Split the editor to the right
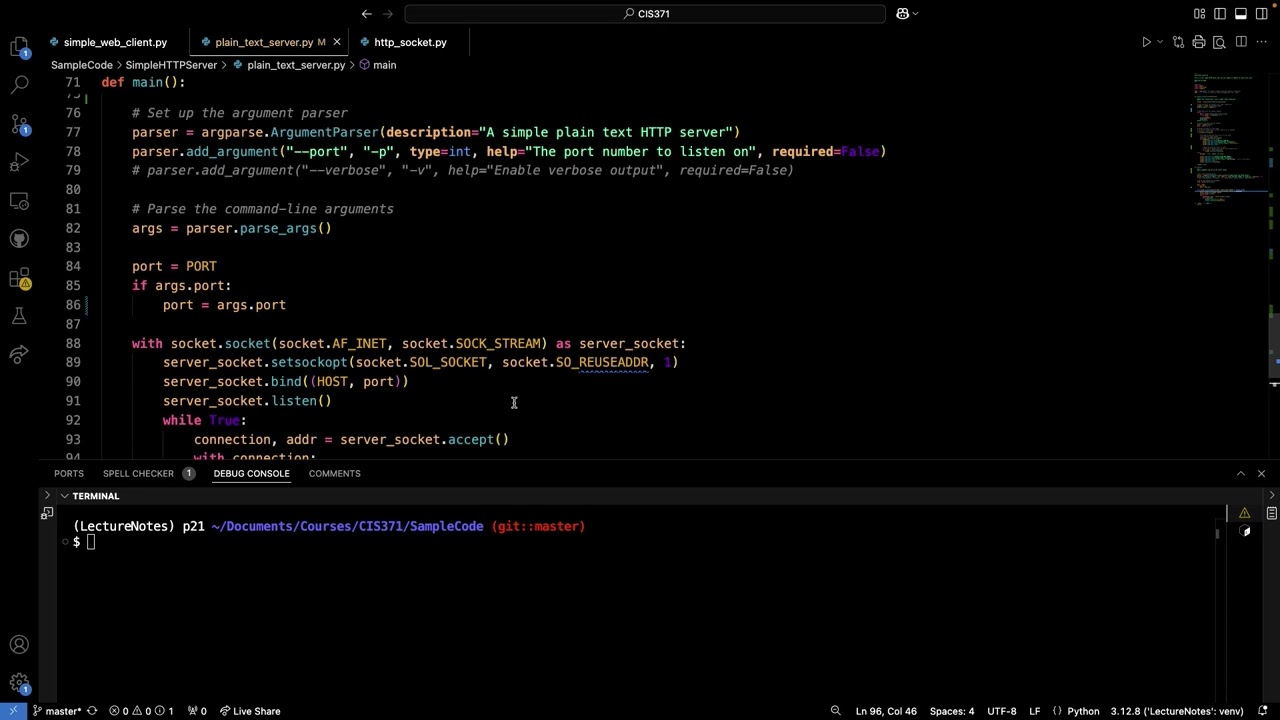Viewport: 1280px width, 720px height. pyautogui.click(x=1241, y=42)
